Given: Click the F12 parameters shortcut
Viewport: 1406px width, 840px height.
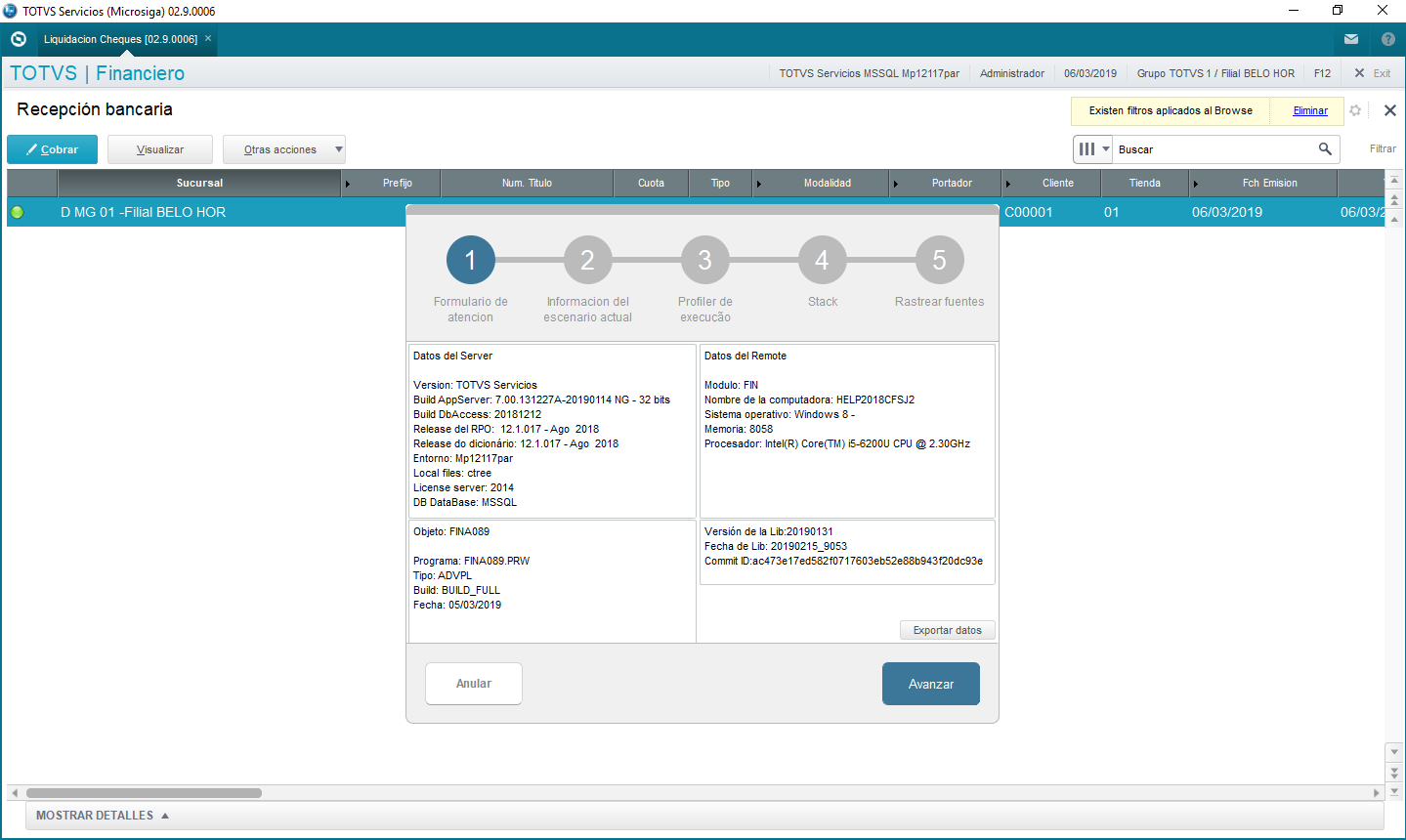Looking at the screenshot, I should click(x=1322, y=73).
